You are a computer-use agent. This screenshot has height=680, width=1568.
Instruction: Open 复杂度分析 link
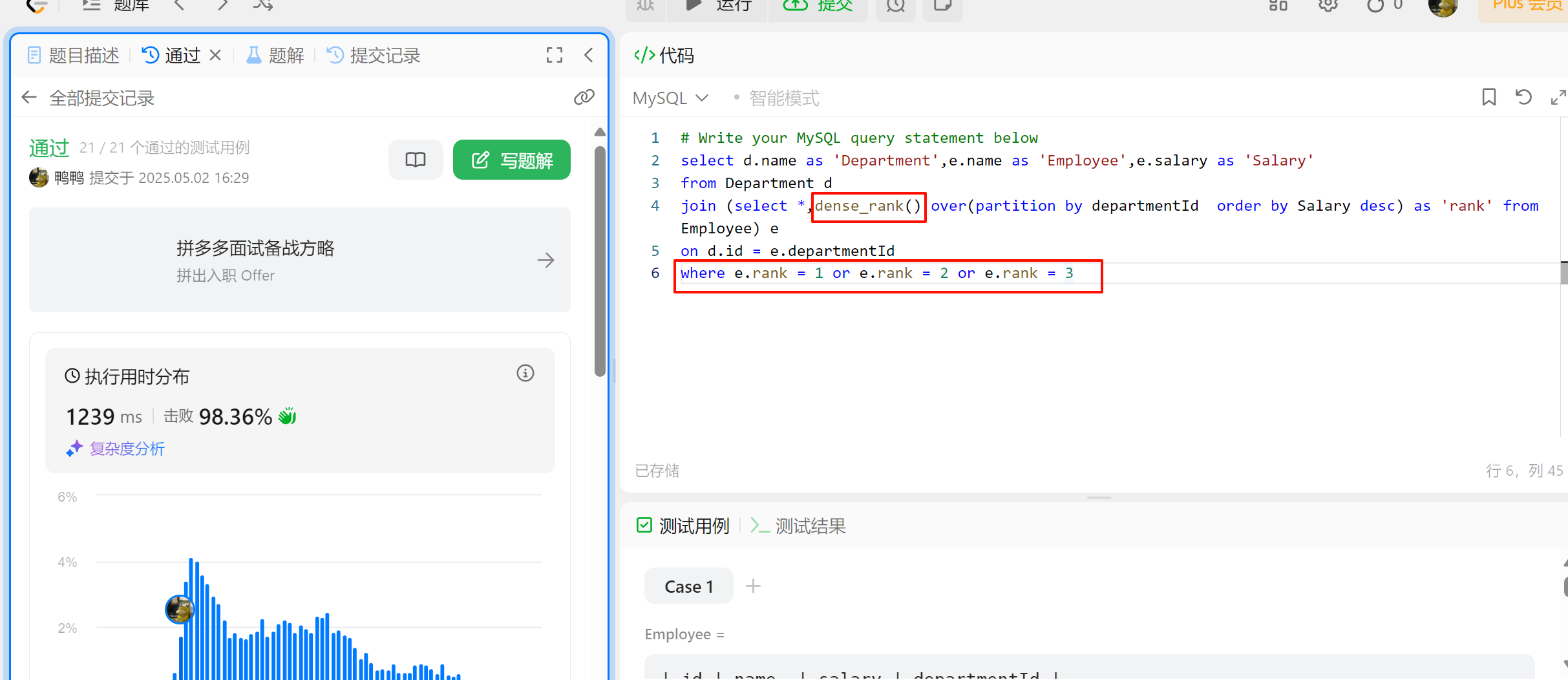pos(116,449)
